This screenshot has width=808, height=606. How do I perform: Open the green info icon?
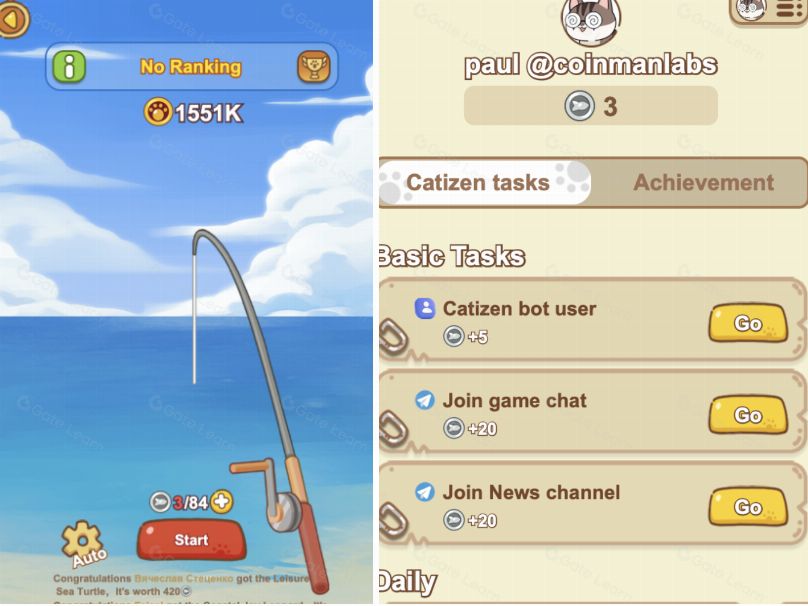tap(69, 66)
